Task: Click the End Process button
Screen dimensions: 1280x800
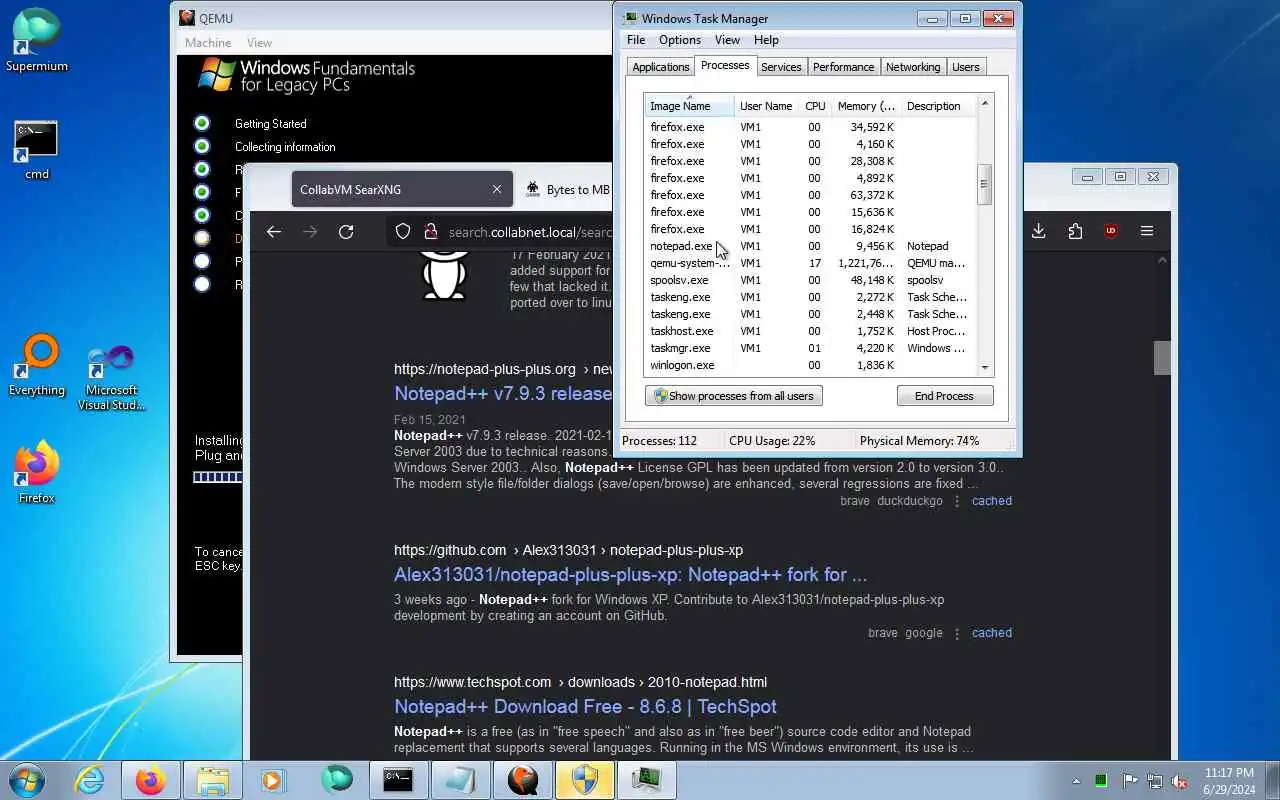Action: pos(944,396)
